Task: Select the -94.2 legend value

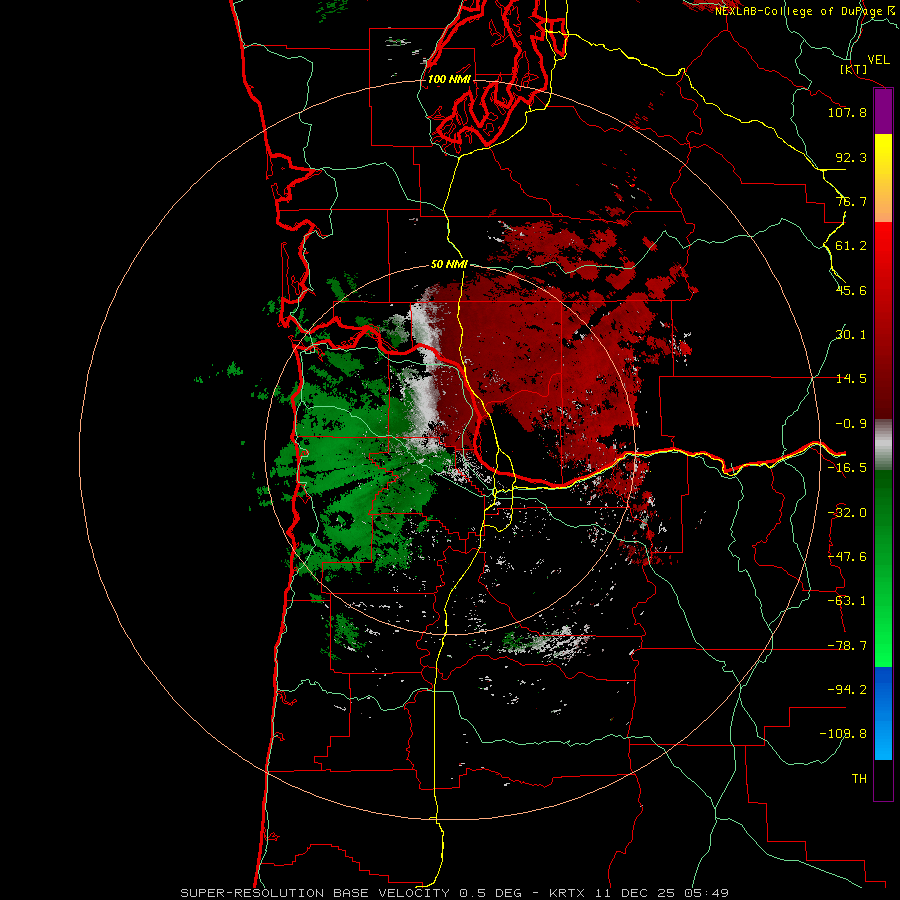Action: click(847, 690)
